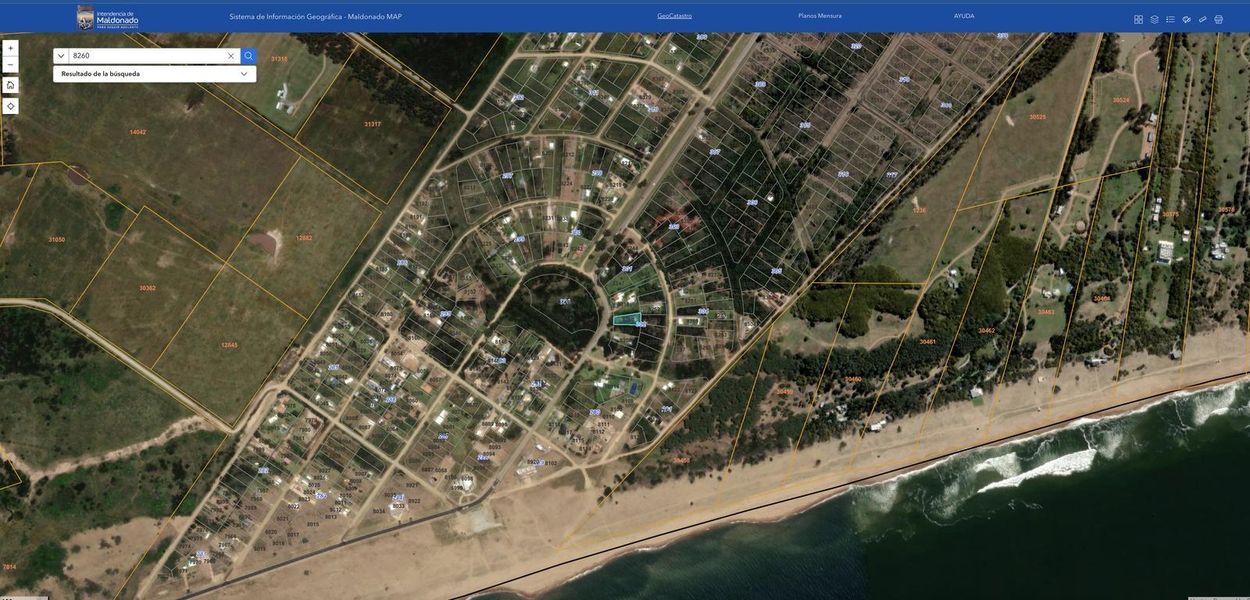
Task: Open the search source dropdown arrow
Action: (x=61, y=56)
